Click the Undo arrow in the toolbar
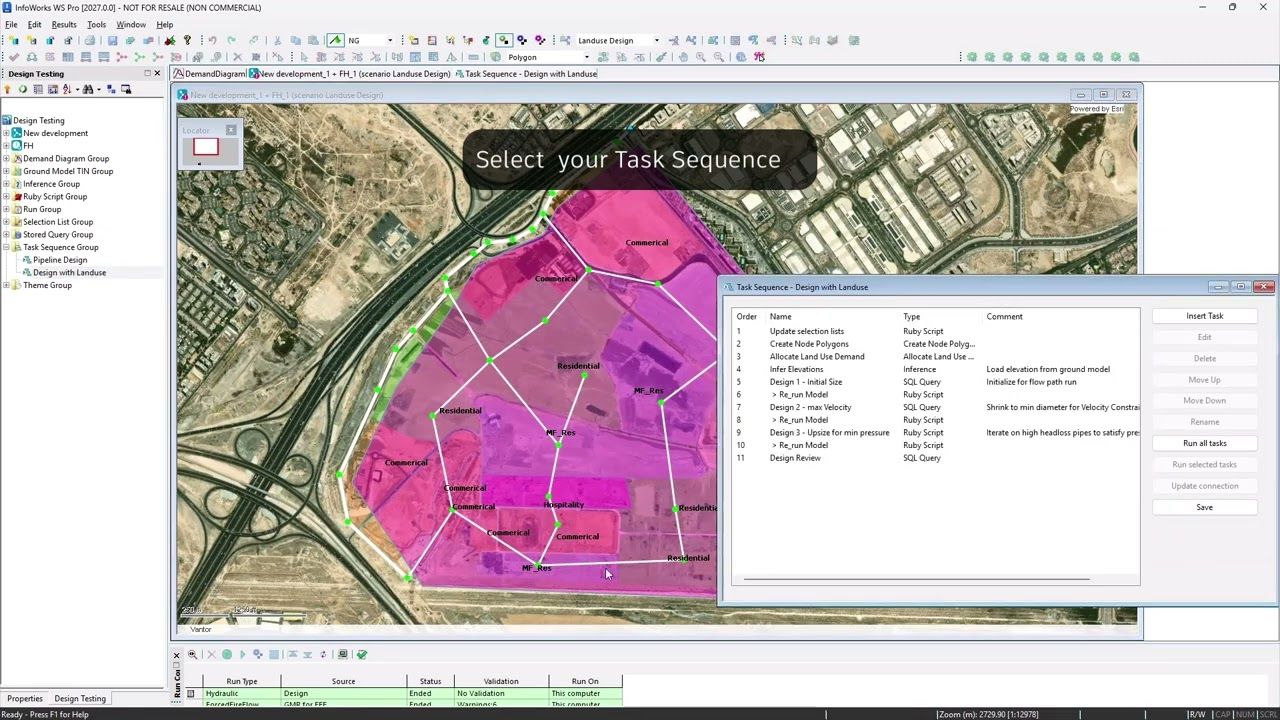The width and height of the screenshot is (1280, 720). click(212, 41)
